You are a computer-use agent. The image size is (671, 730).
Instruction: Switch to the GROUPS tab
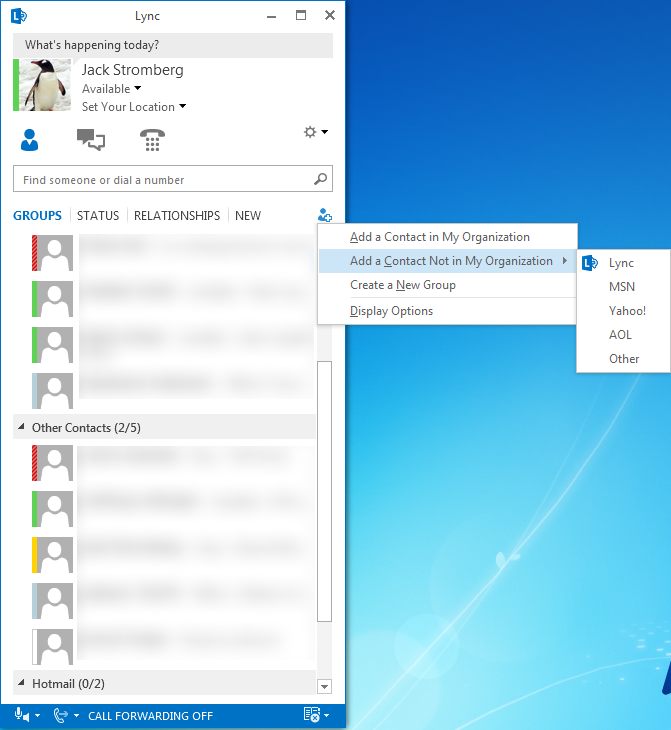[x=37, y=216]
